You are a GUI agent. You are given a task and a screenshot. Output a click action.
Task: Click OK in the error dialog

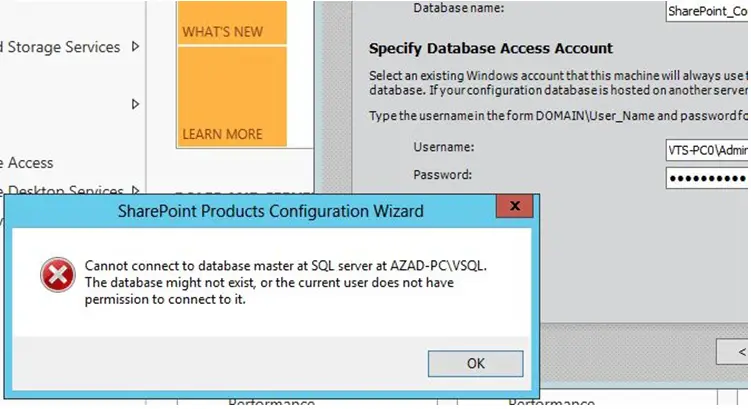(476, 363)
